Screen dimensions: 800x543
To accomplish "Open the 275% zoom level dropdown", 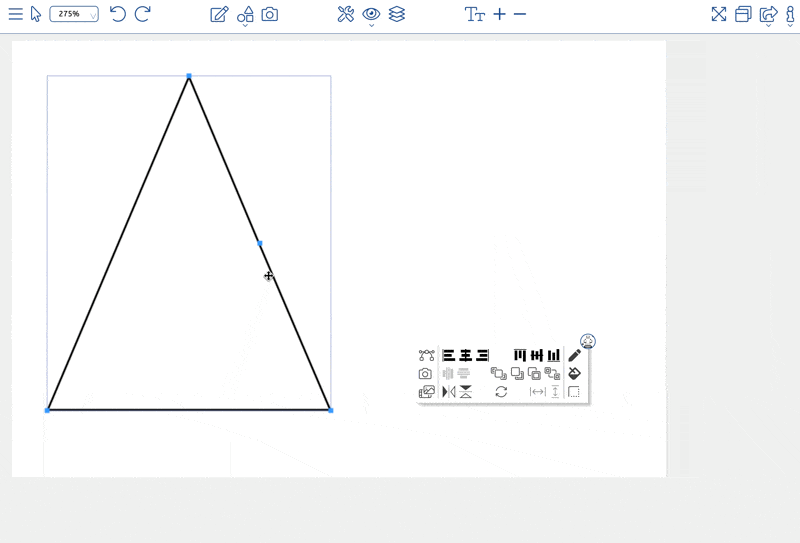I will click(x=74, y=14).
